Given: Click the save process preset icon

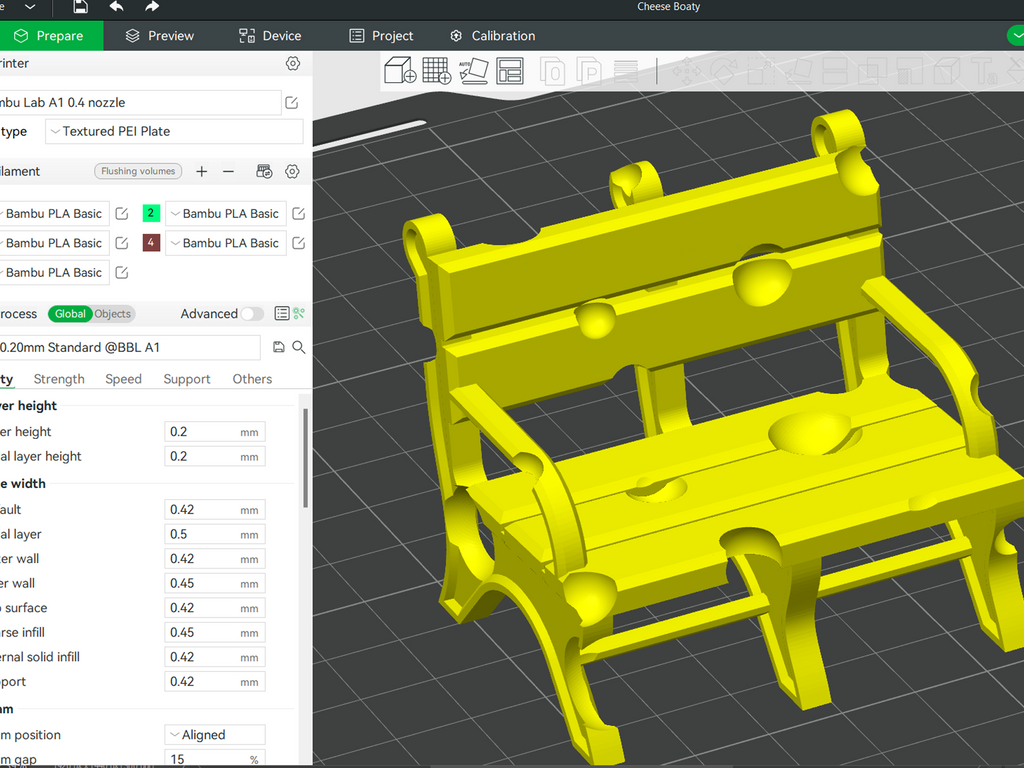Looking at the screenshot, I should tap(278, 347).
